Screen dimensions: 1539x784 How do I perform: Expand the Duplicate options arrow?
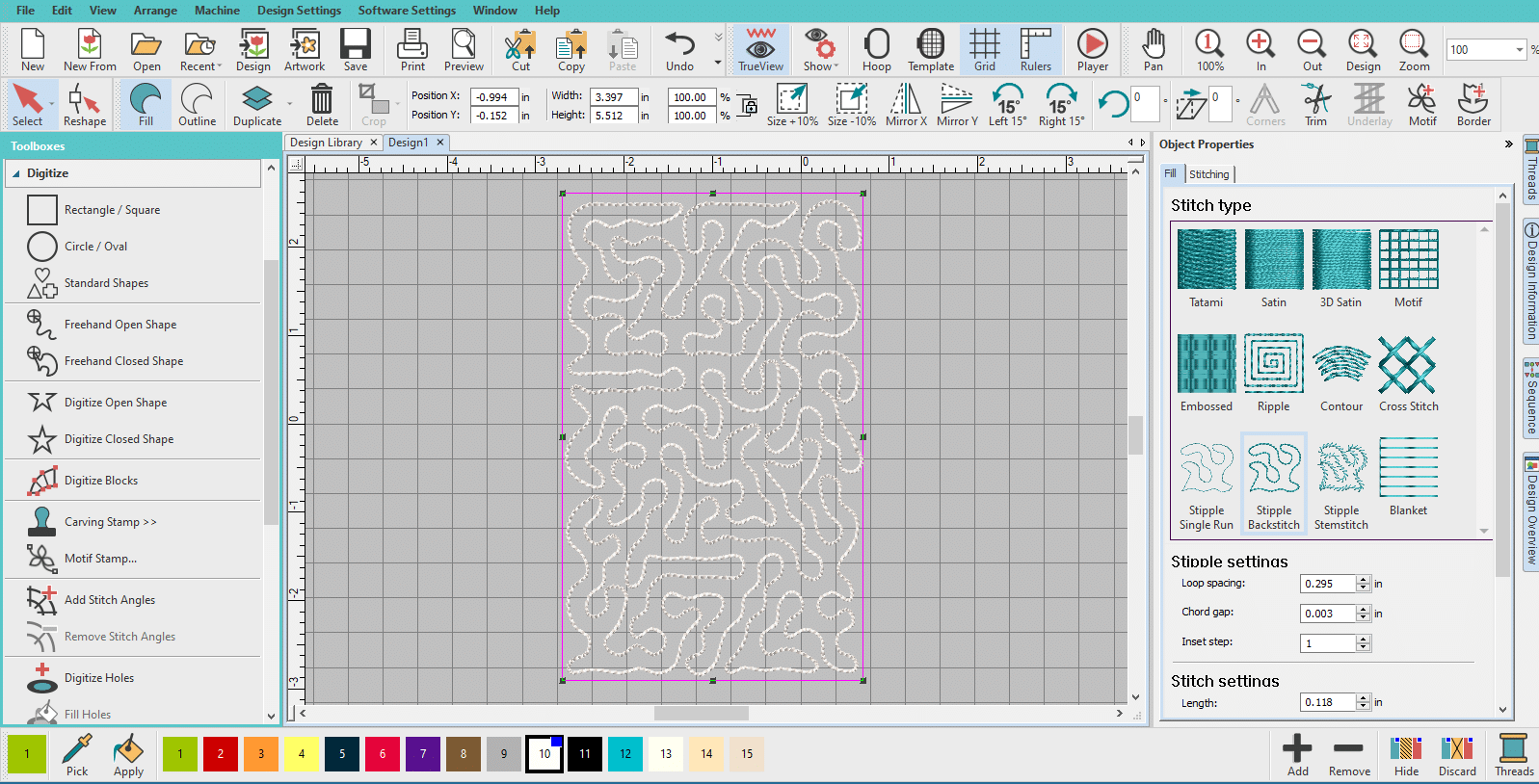289,104
